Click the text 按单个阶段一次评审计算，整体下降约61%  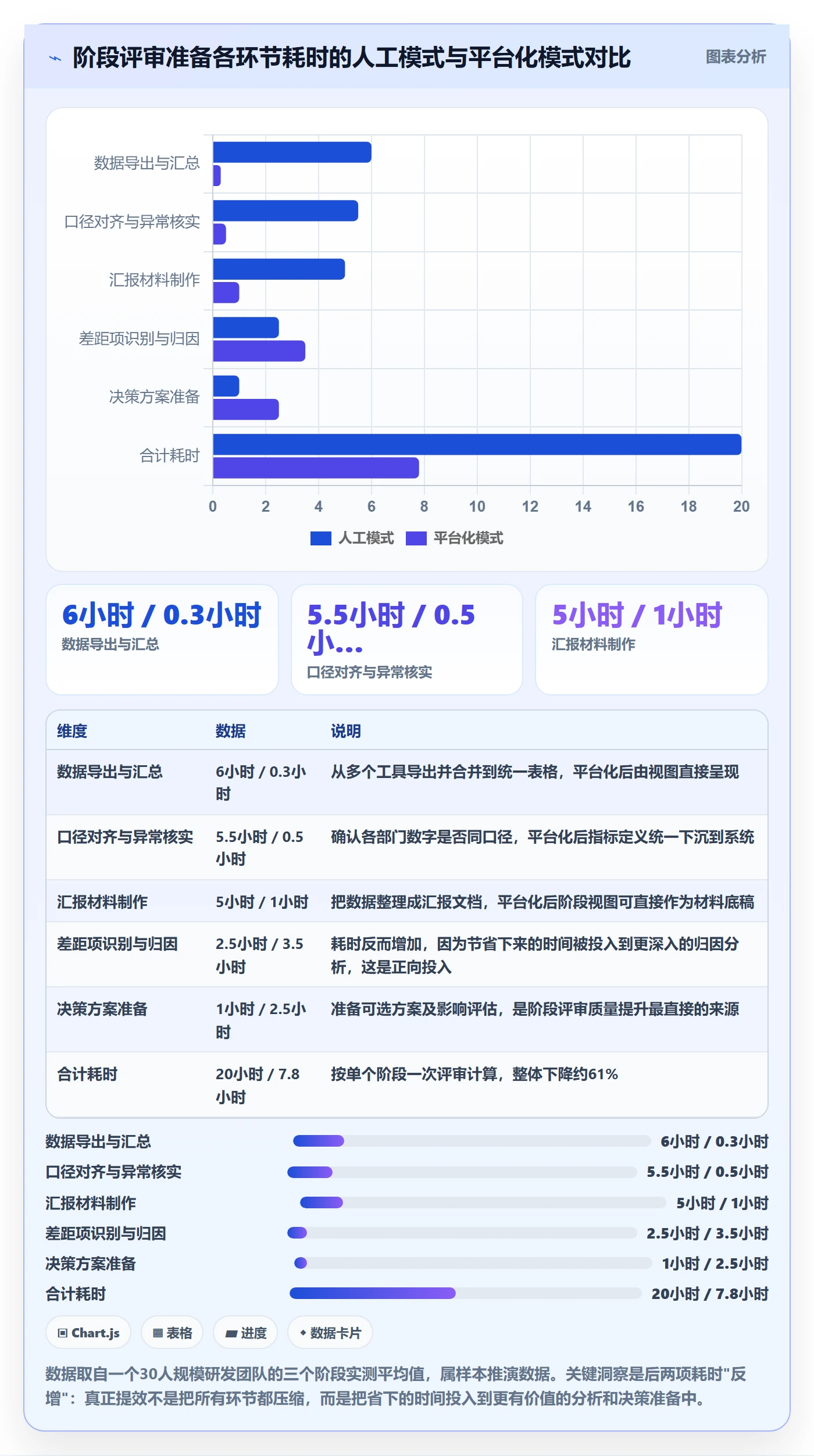point(474,1074)
